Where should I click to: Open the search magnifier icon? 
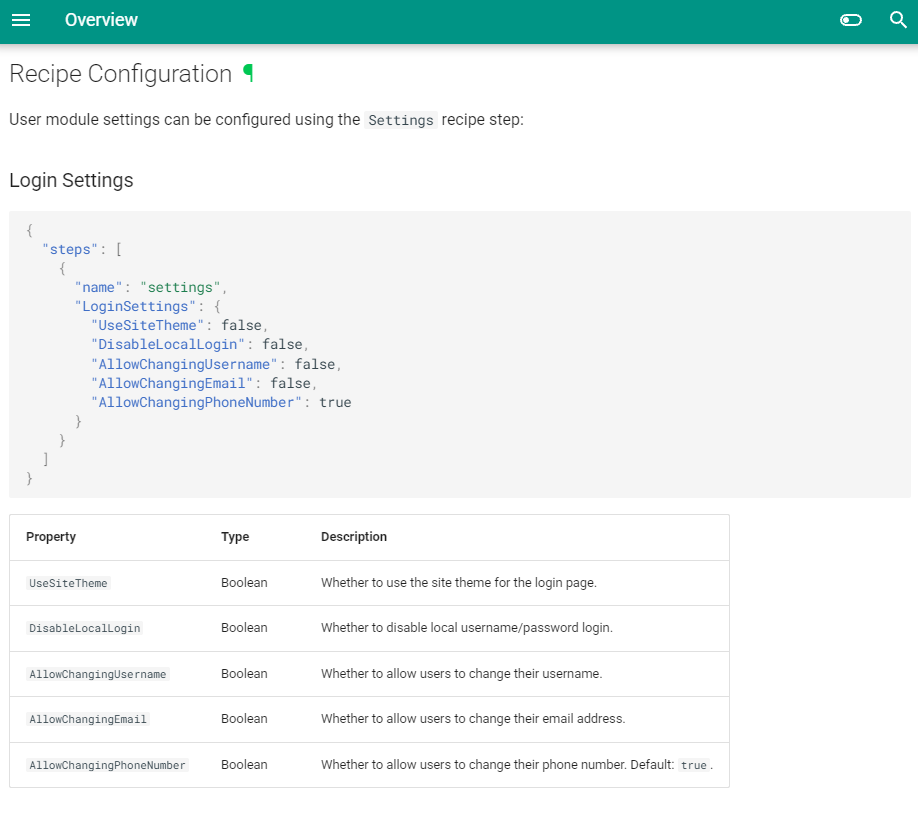coord(898,20)
